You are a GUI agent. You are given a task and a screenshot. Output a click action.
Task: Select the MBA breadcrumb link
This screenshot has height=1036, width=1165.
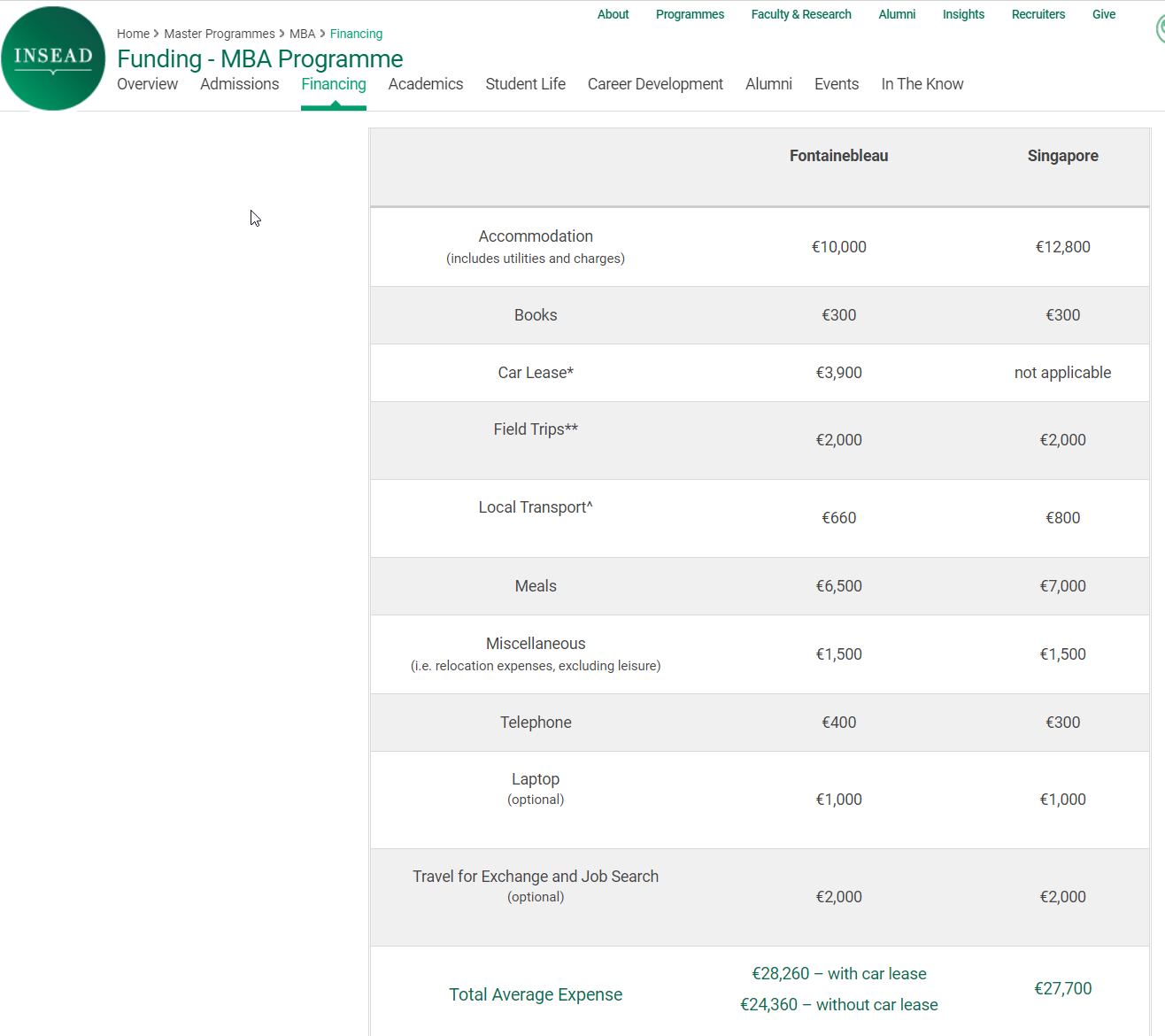point(302,34)
